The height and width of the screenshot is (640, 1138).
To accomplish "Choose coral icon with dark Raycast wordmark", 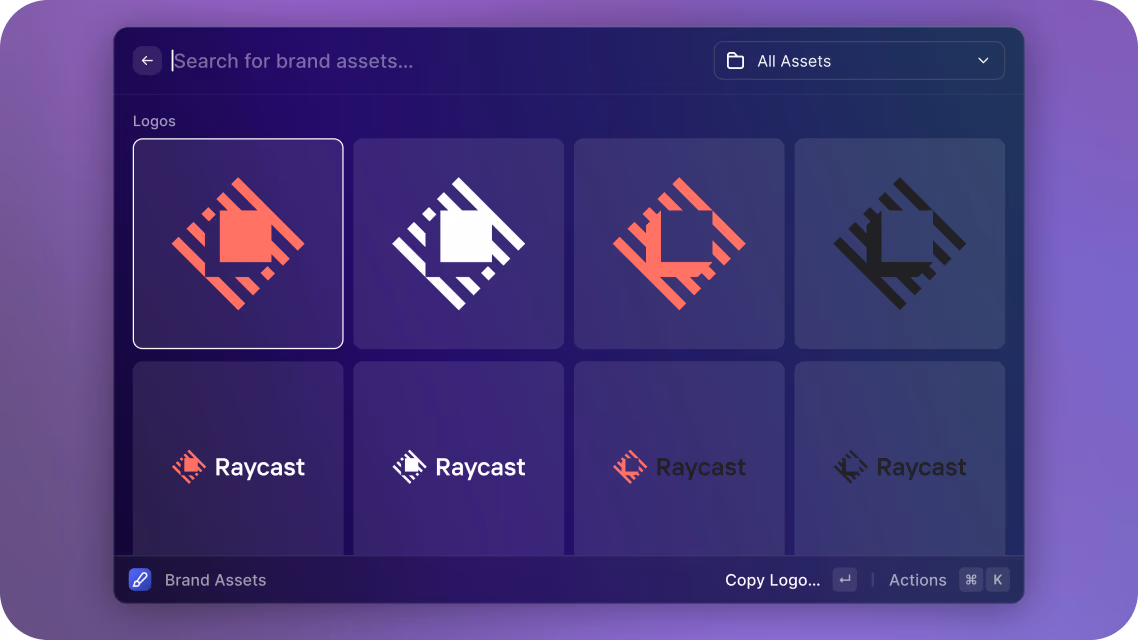I will pos(679,459).
